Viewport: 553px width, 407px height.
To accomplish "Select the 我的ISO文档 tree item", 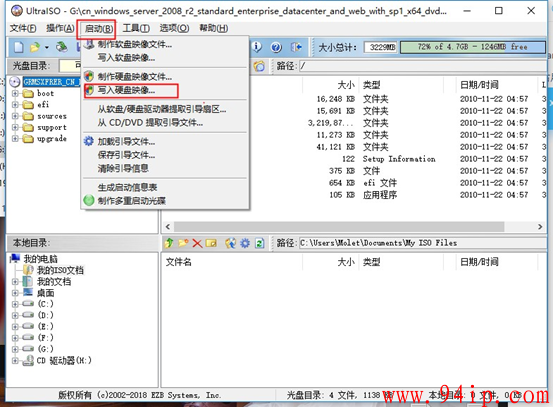I will point(60,270).
